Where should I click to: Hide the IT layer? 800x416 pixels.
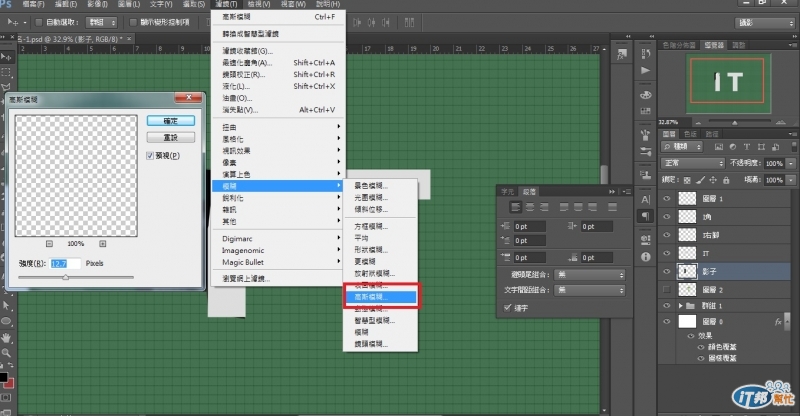(x=666, y=253)
